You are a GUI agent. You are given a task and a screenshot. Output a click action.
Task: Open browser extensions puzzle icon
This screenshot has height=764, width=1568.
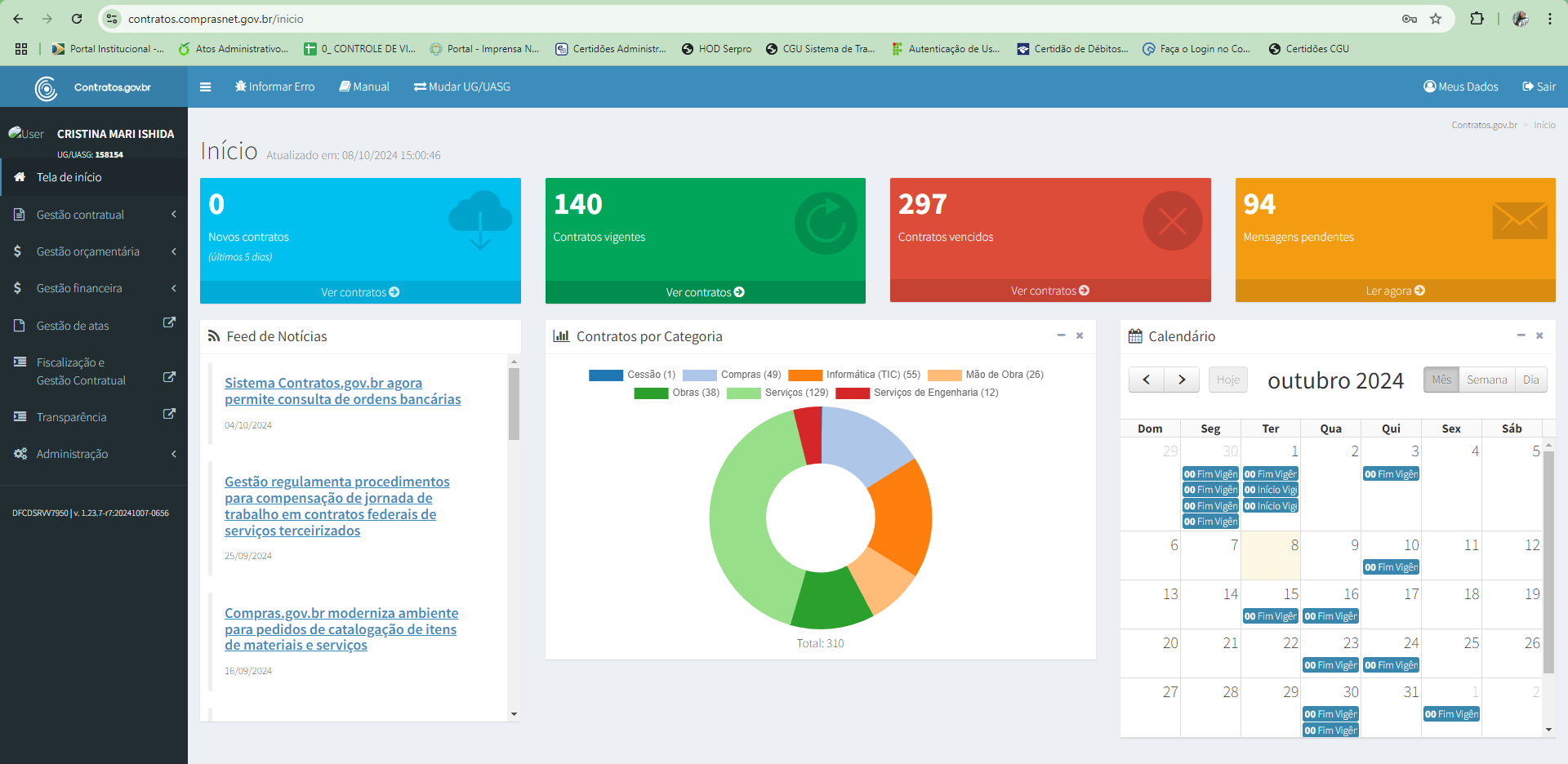[x=1477, y=19]
